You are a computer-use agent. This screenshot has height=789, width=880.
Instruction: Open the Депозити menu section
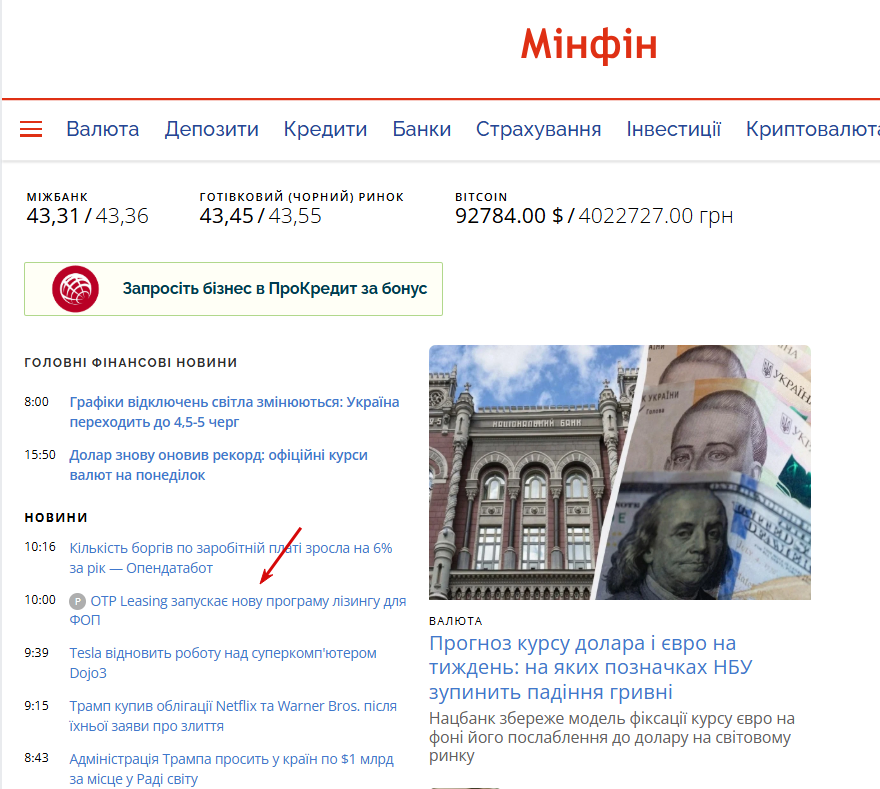click(x=212, y=129)
